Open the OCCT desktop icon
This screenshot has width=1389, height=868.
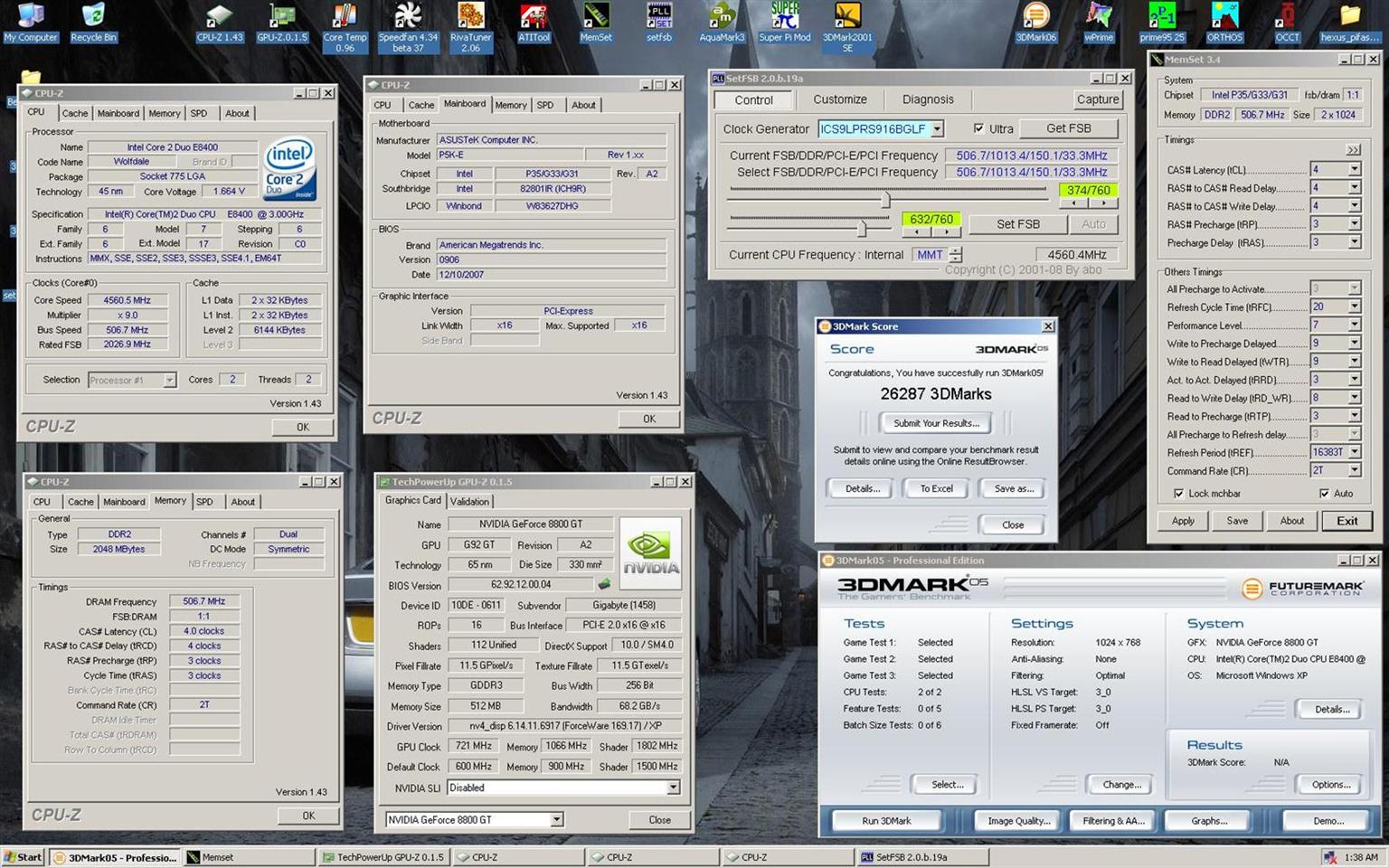coord(1287,23)
